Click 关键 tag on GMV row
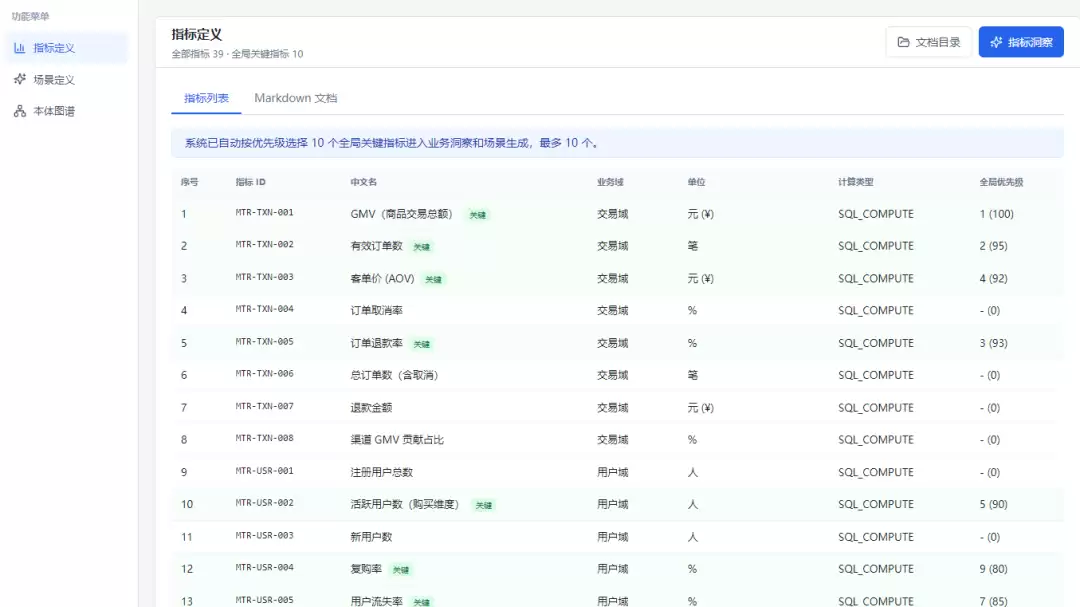The image size is (1080, 607). pyautogui.click(x=477, y=215)
